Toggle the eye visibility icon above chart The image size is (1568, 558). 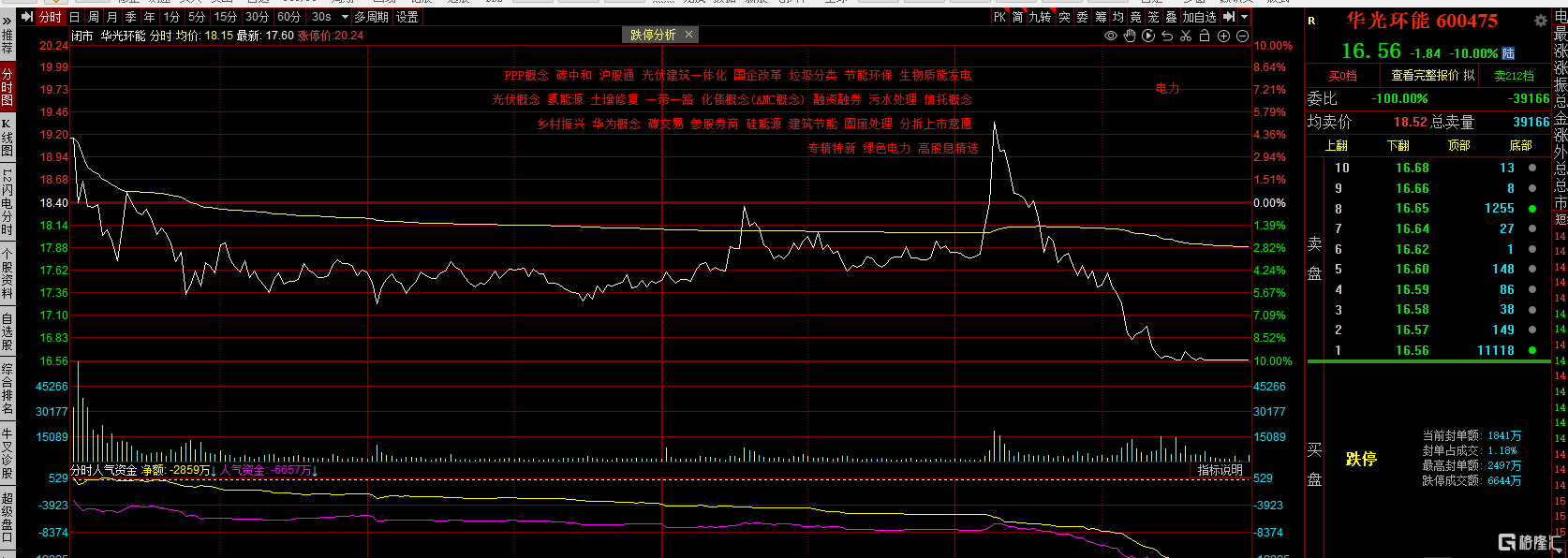(1111, 36)
